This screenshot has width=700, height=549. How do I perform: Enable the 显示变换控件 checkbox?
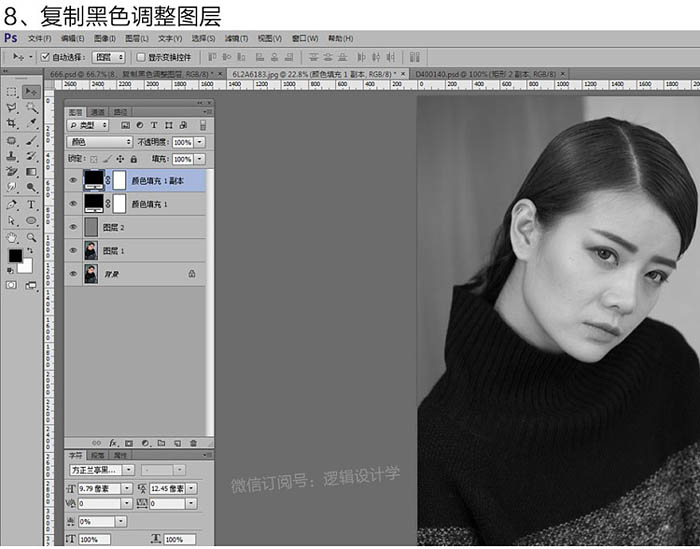coord(141,57)
